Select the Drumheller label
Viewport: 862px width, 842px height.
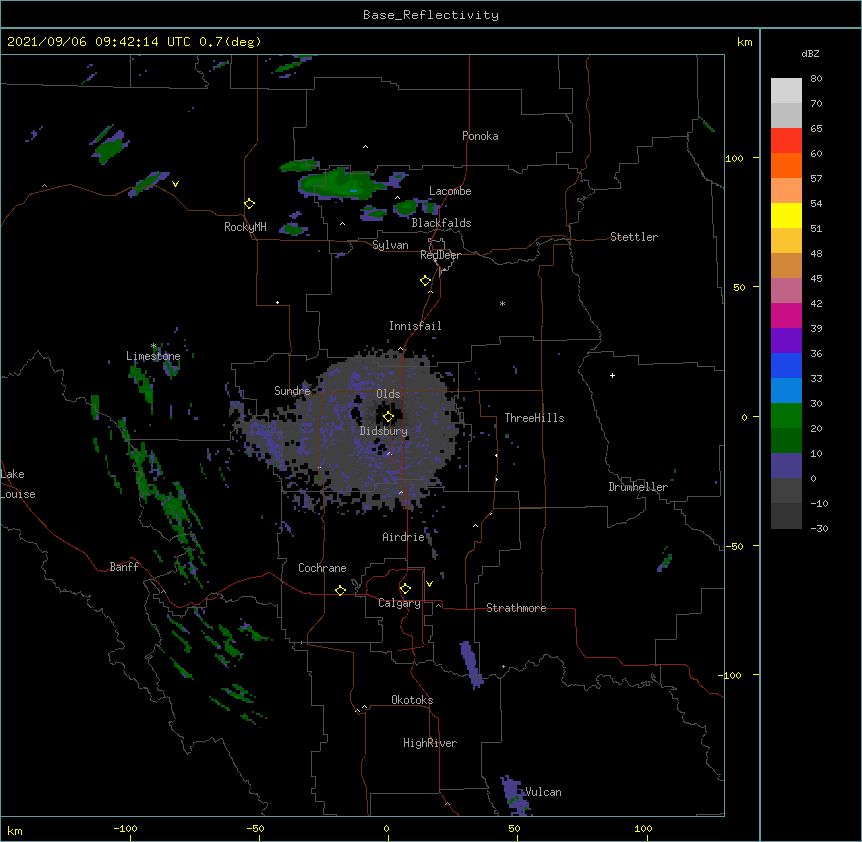(638, 487)
